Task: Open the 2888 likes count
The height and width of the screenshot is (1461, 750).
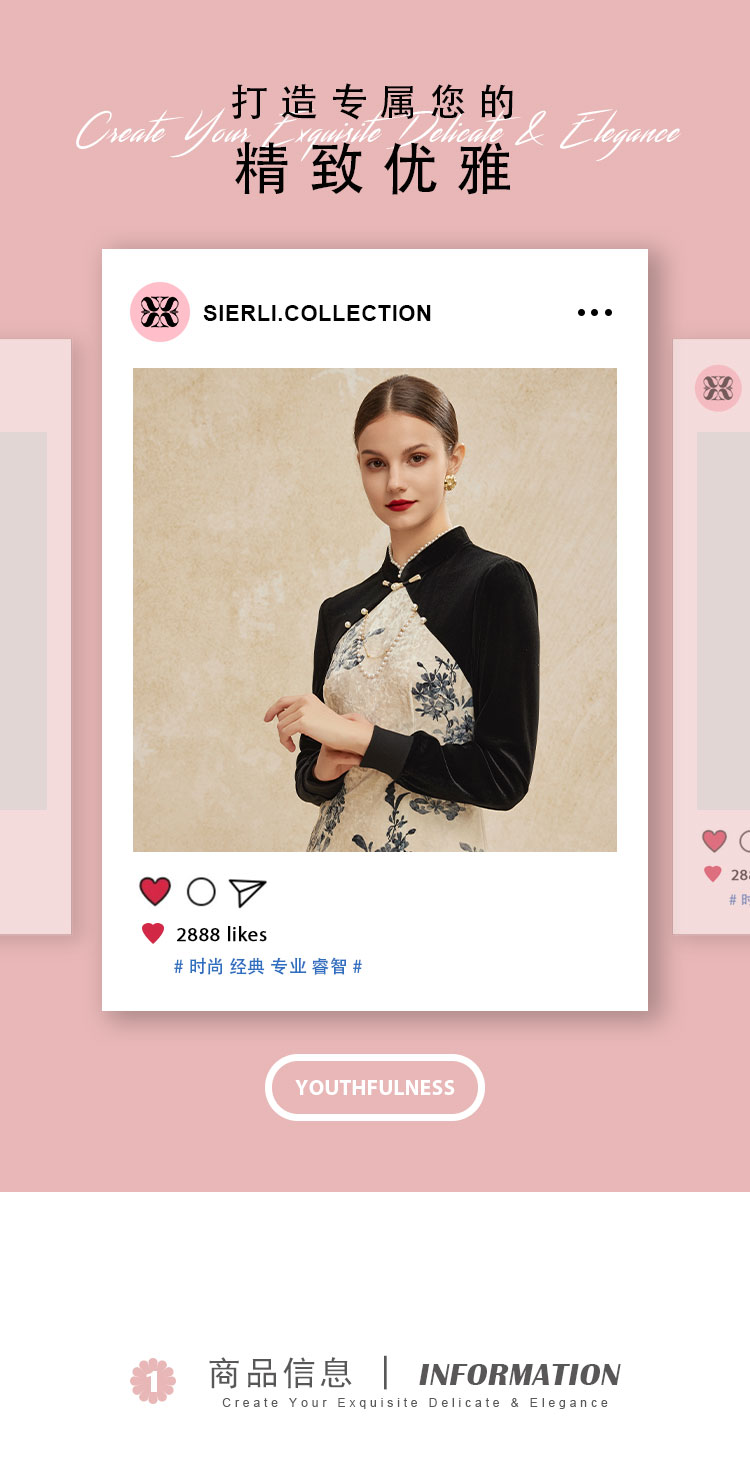Action: point(221,934)
